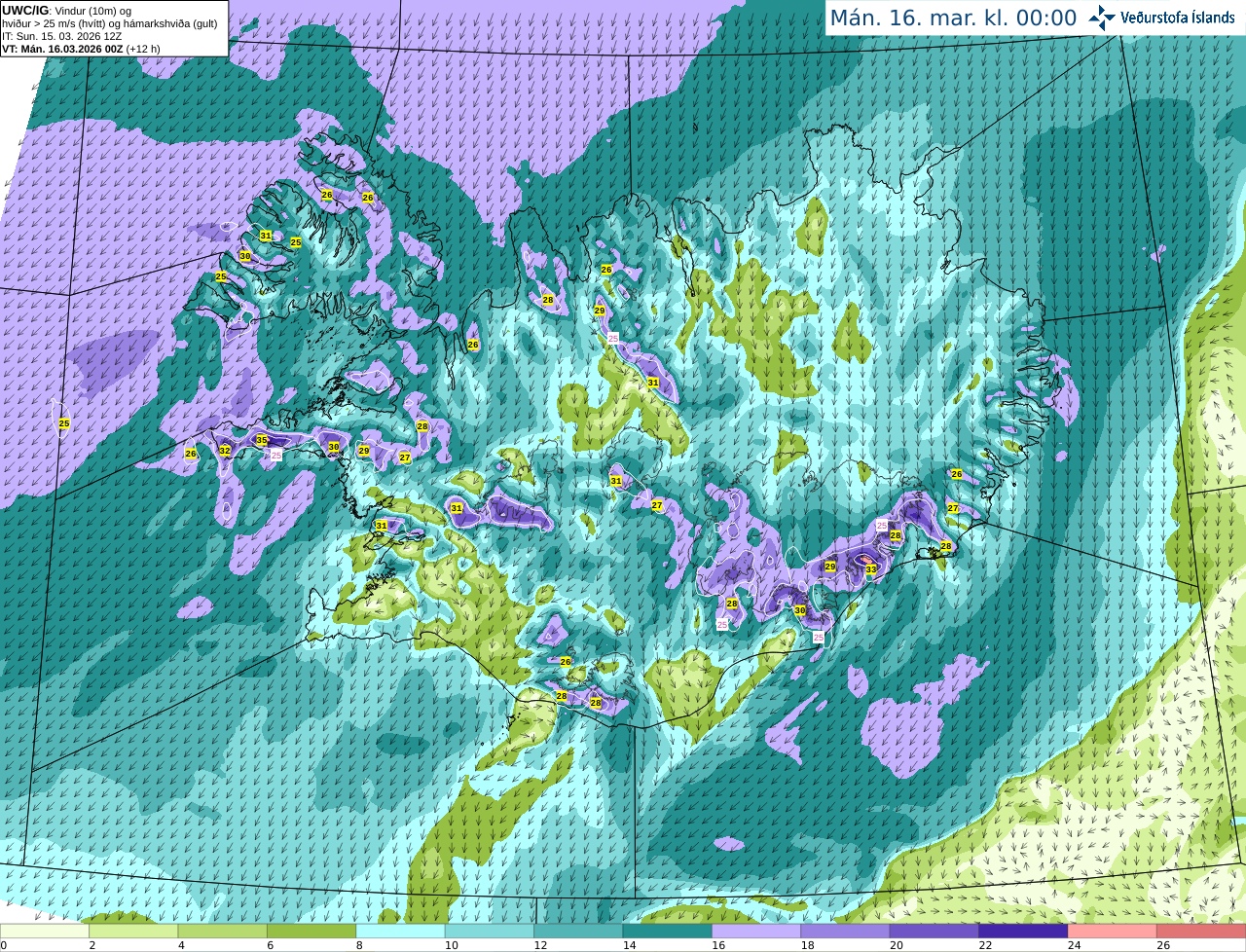Click the UWC/IG Vindur (10m) title line
Viewport: 1246px width, 952px height.
tap(68, 11)
